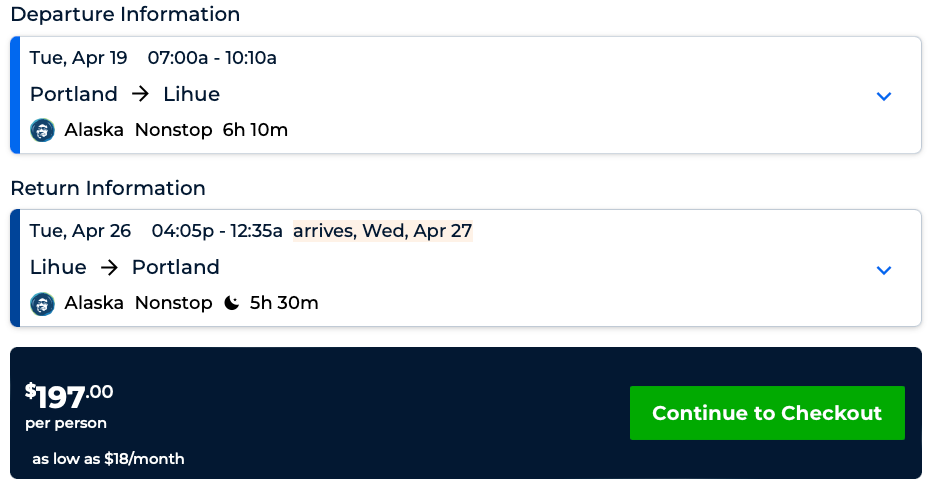The width and height of the screenshot is (928, 482).
Task: Click the "arrives, Wed, Apr 27" badge
Action: pyautogui.click(x=382, y=231)
